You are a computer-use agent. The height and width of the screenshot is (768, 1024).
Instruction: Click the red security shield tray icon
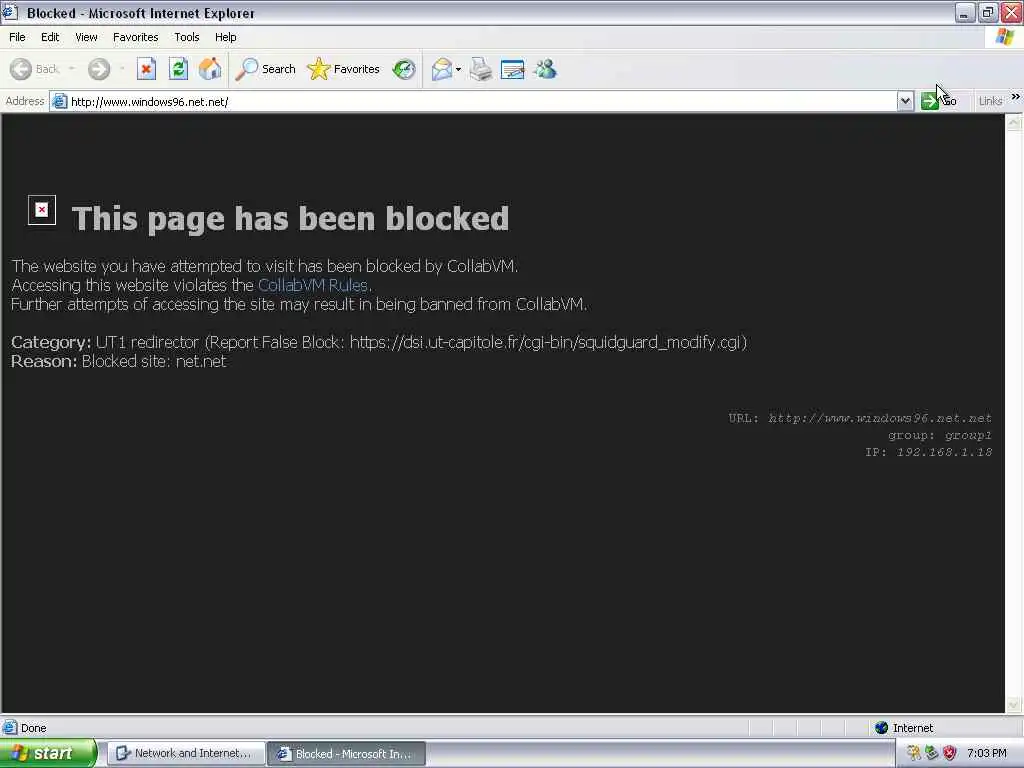pos(950,753)
